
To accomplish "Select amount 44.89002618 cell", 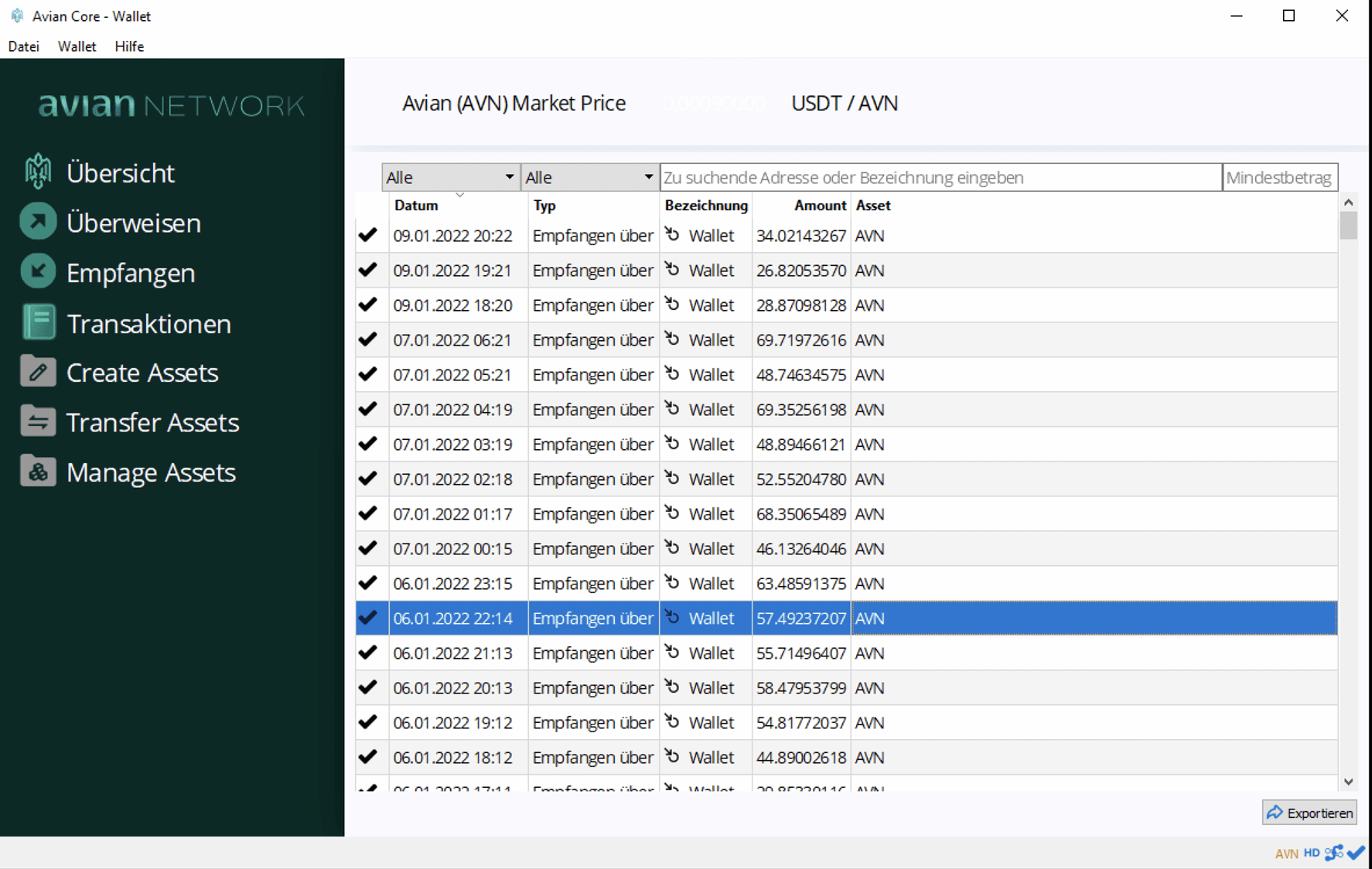I will pos(801,758).
